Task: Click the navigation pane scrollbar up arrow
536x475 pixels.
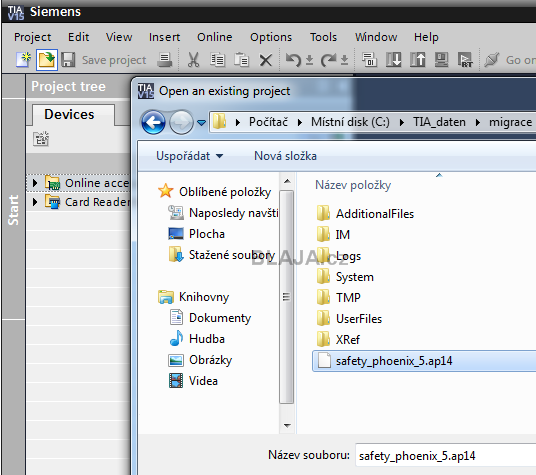Action: coord(287,181)
